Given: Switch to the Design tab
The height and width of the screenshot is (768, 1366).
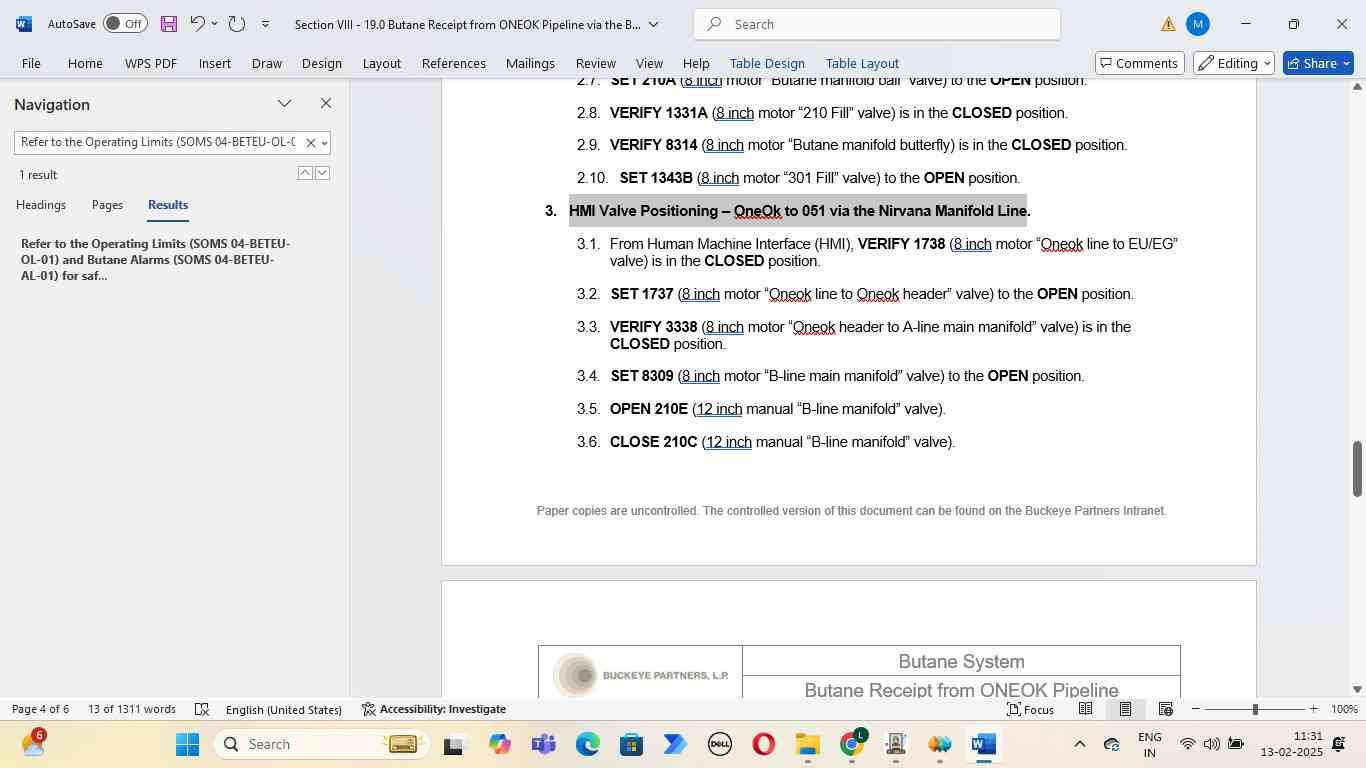Looking at the screenshot, I should (322, 63).
